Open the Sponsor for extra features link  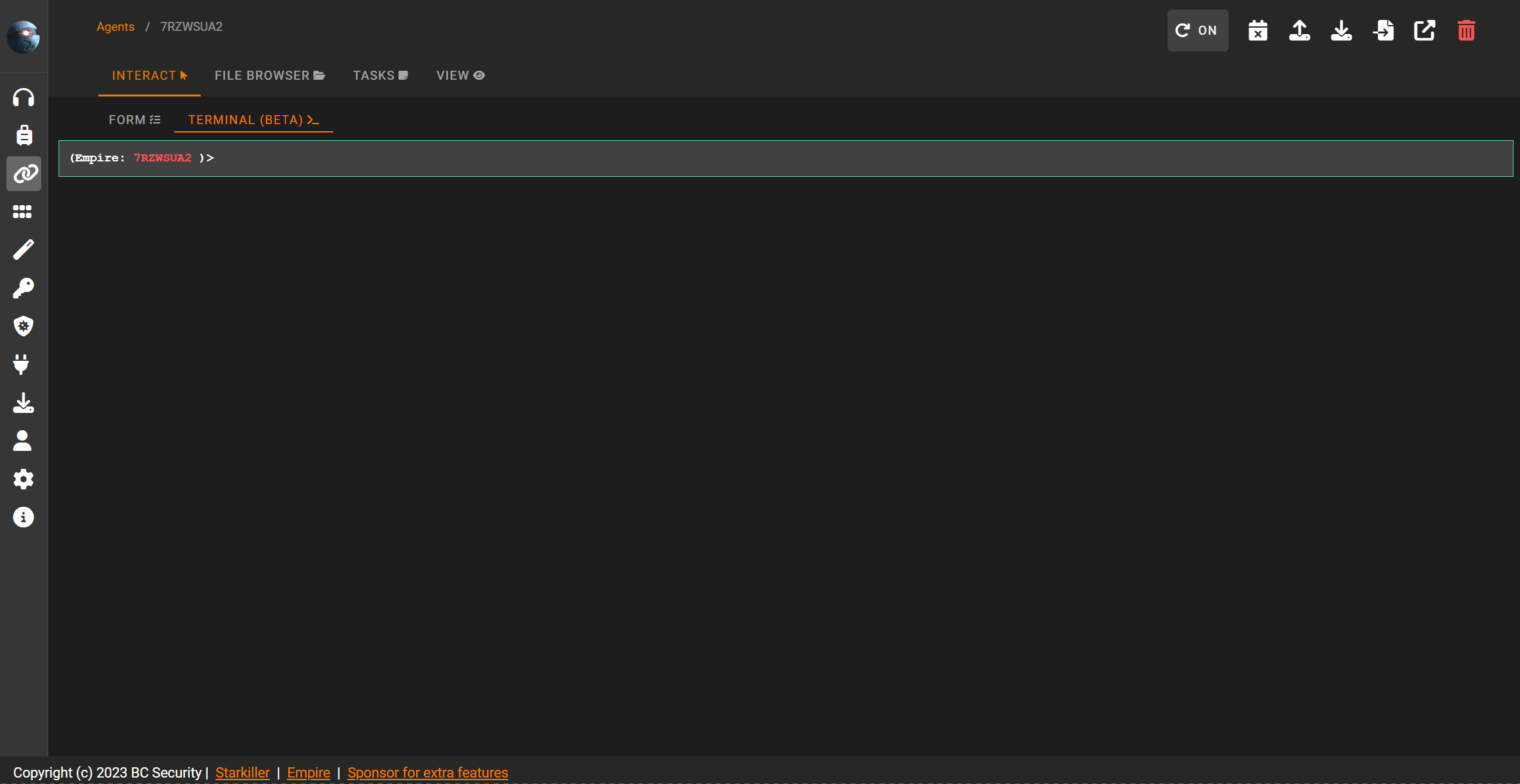(427, 772)
